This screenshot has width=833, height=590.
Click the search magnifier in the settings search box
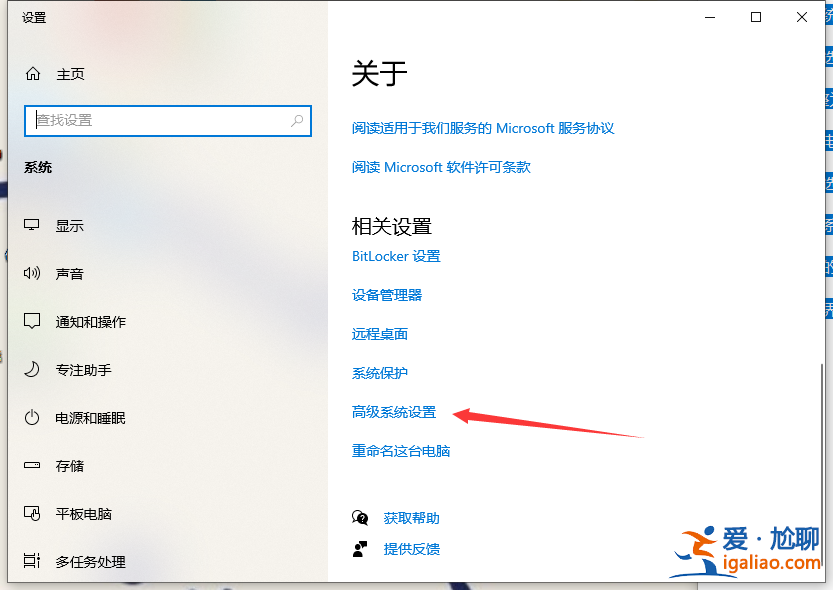coord(297,120)
